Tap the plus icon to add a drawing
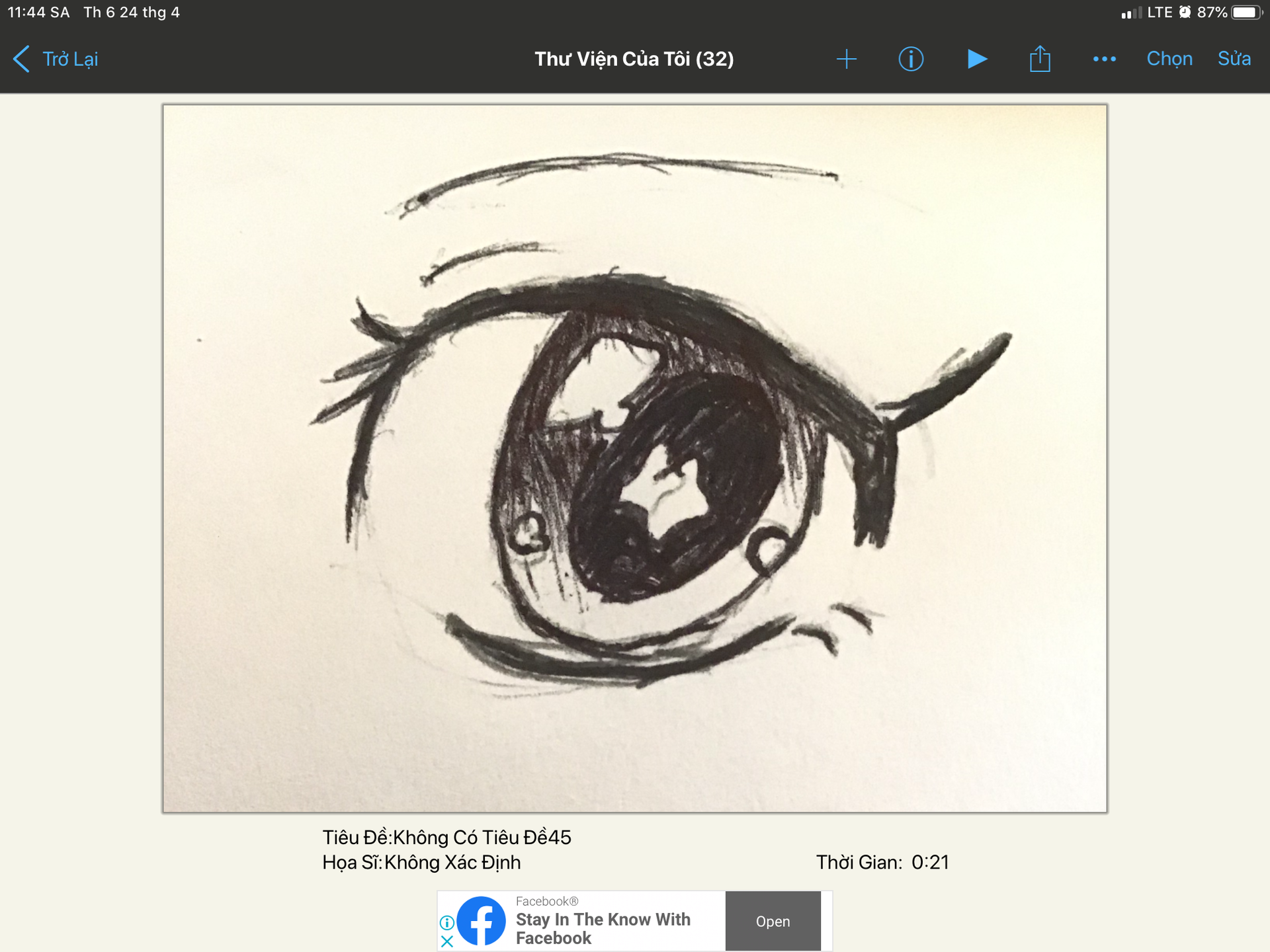This screenshot has height=952, width=1270. coord(846,59)
